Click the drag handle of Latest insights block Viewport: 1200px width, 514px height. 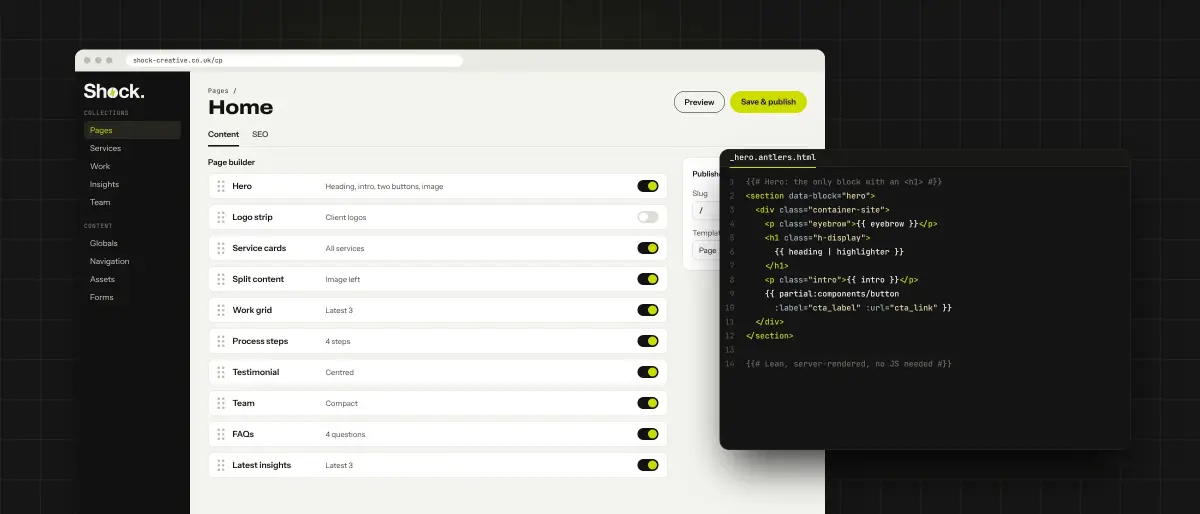tap(221, 465)
